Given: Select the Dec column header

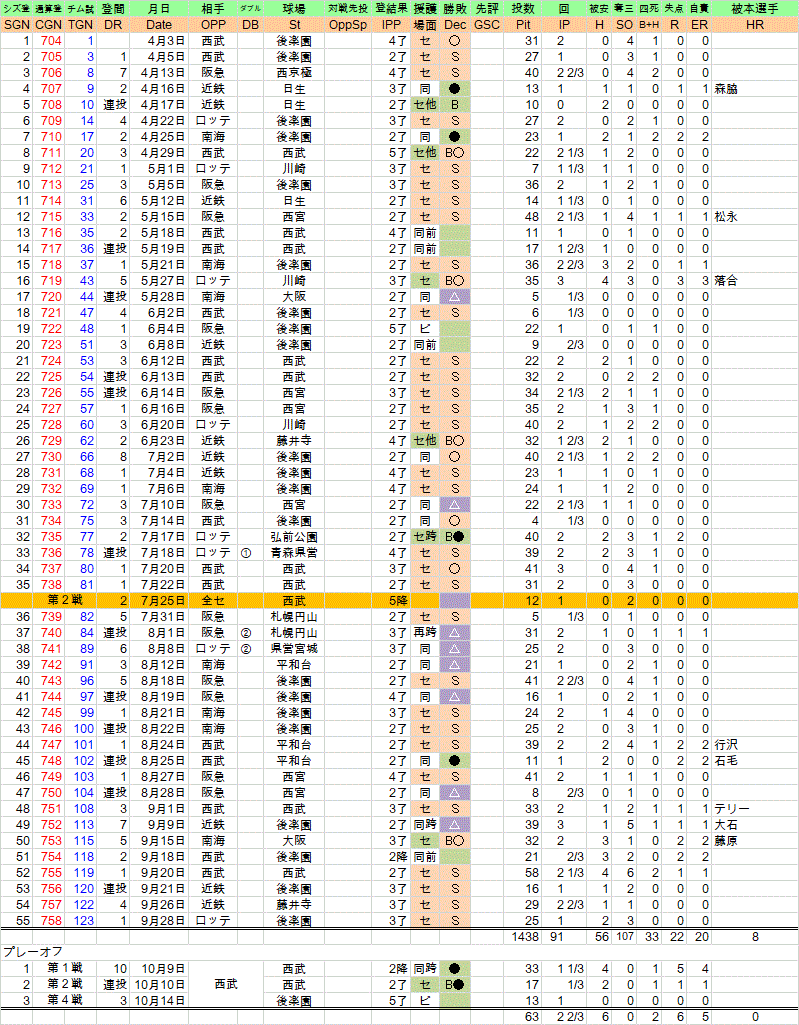Looking at the screenshot, I should point(454,25).
